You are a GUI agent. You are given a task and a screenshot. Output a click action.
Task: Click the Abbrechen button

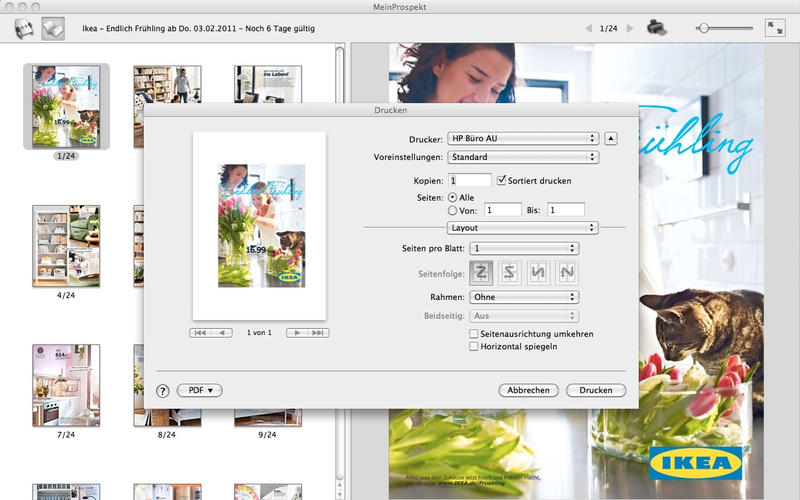click(x=528, y=390)
